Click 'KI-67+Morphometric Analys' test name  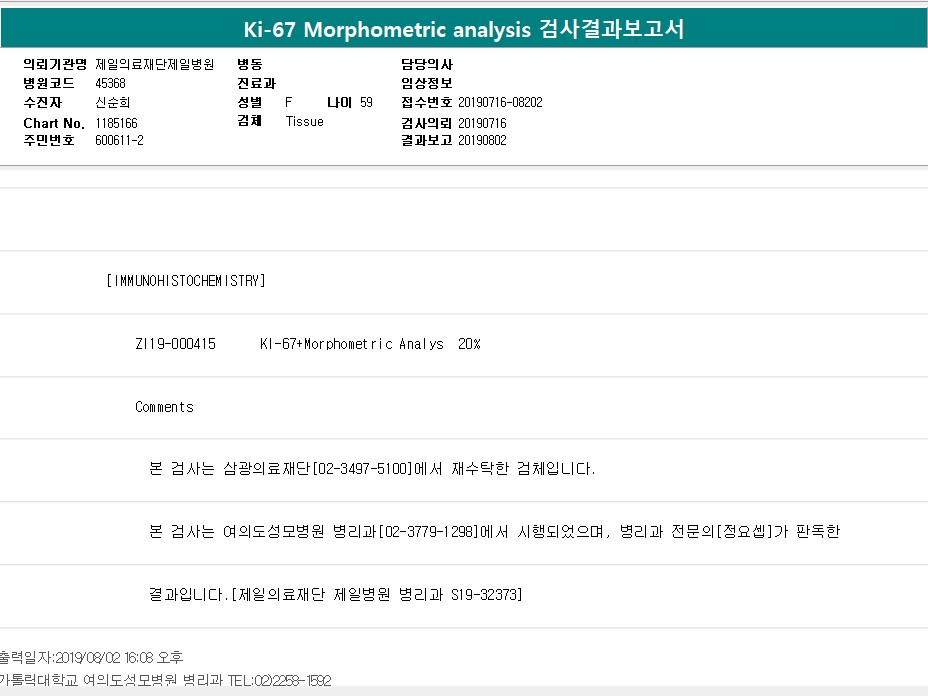(352, 344)
